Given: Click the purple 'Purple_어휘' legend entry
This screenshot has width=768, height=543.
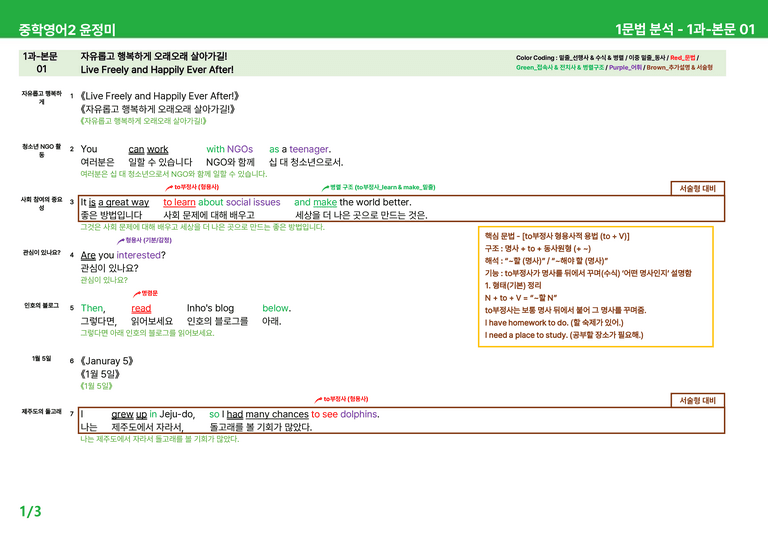Looking at the screenshot, I should pyautogui.click(x=625, y=68).
